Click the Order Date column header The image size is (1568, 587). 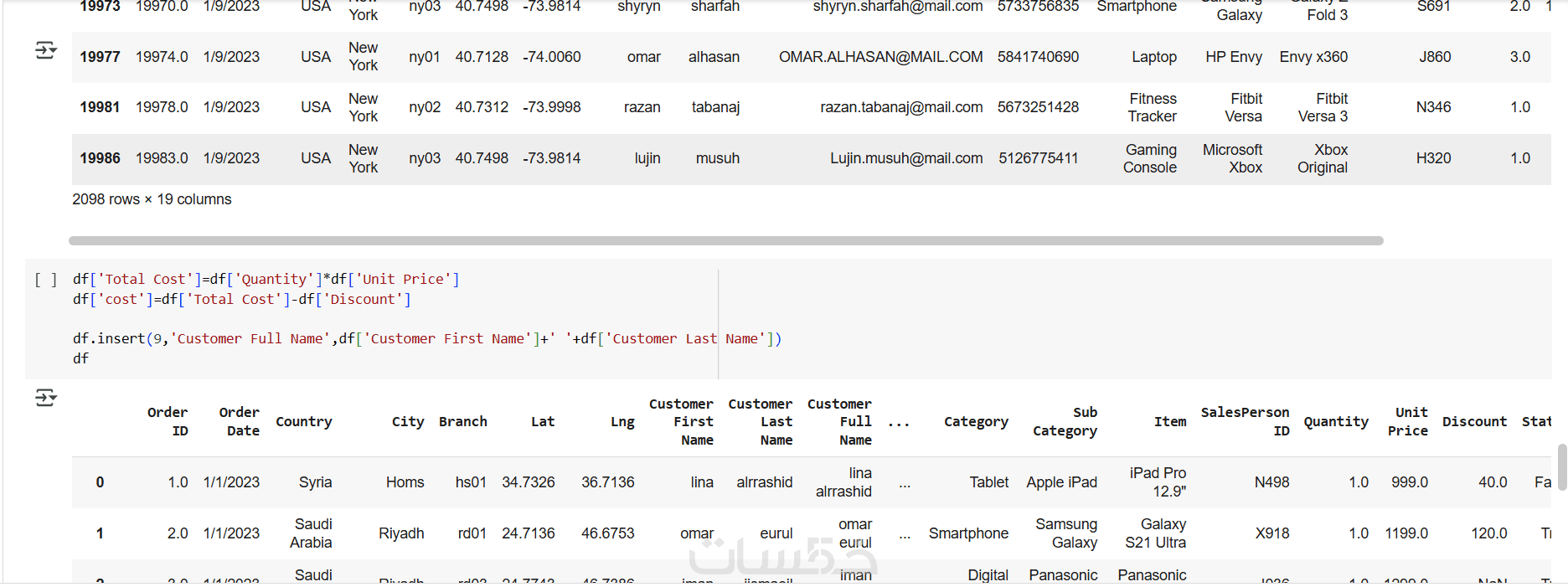(239, 421)
